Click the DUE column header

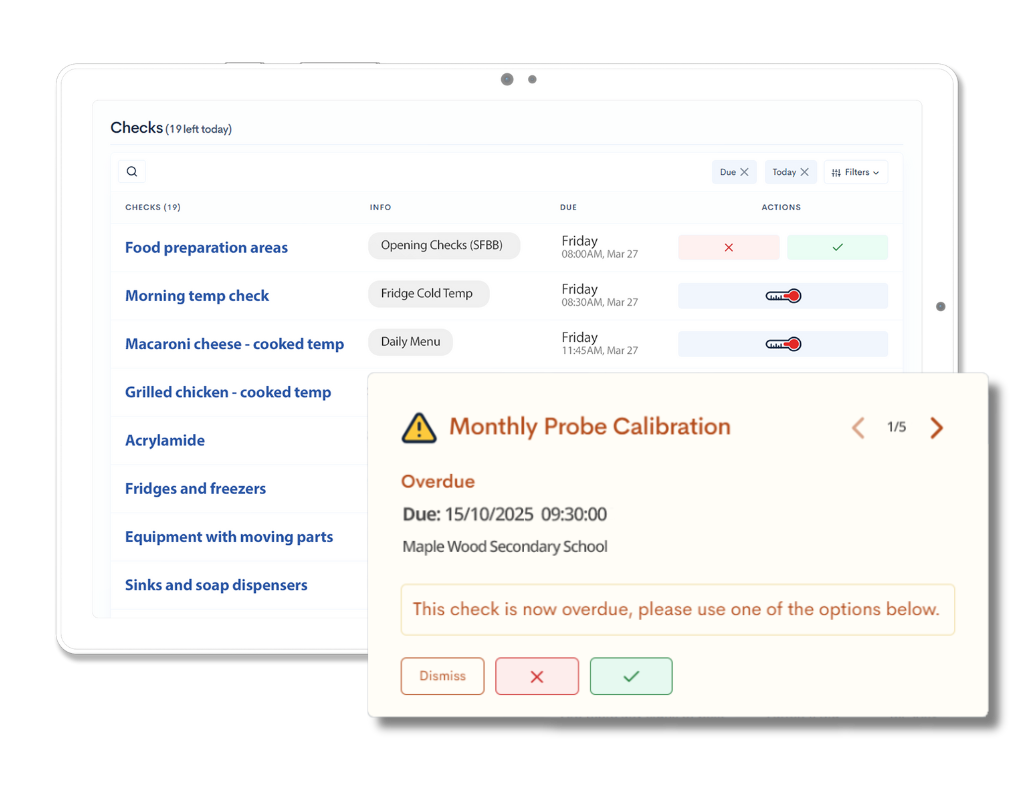[568, 208]
